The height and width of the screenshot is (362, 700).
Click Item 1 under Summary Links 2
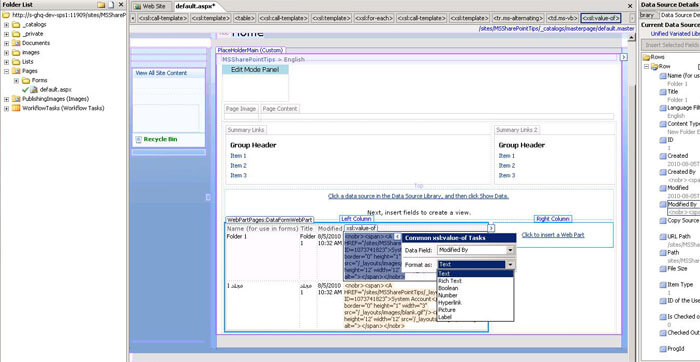click(506, 156)
